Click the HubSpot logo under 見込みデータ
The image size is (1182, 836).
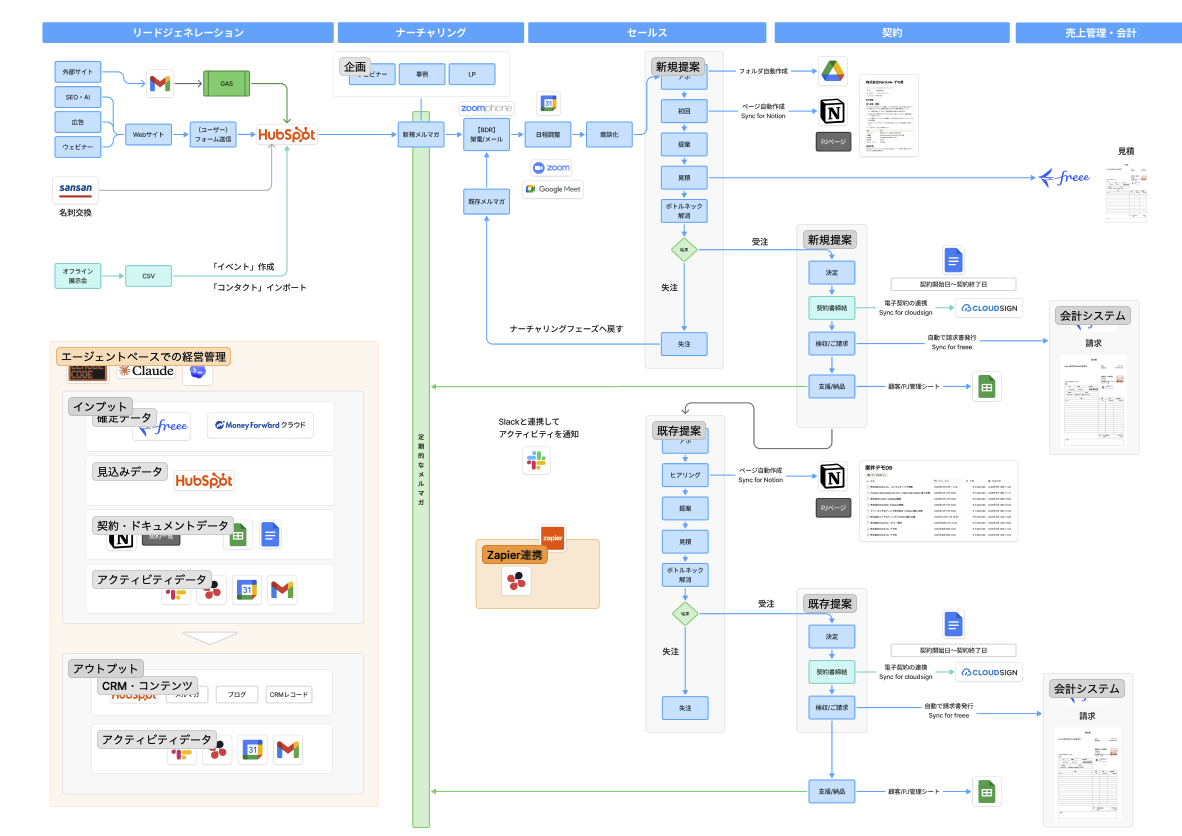coord(204,480)
